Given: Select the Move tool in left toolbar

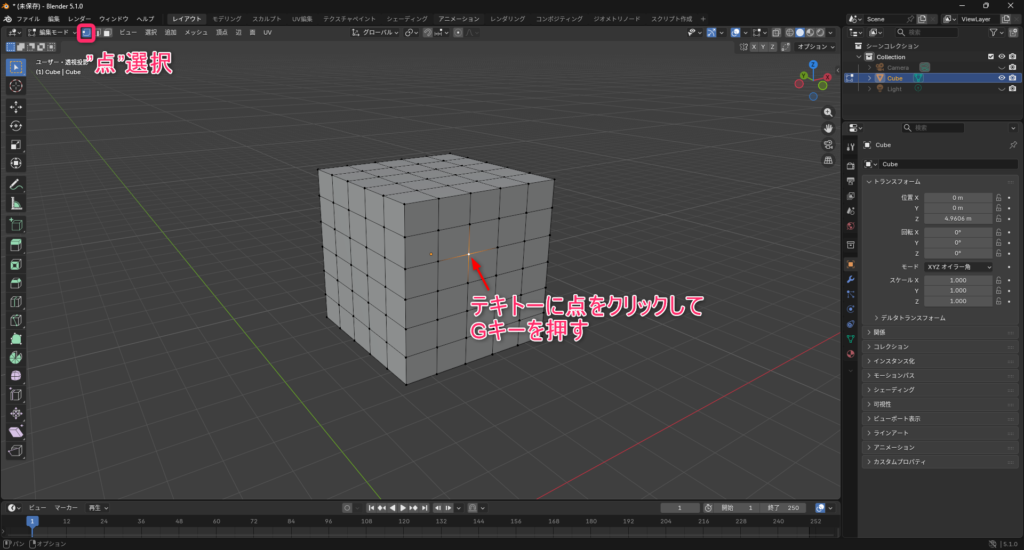Looking at the screenshot, I should 16,106.
